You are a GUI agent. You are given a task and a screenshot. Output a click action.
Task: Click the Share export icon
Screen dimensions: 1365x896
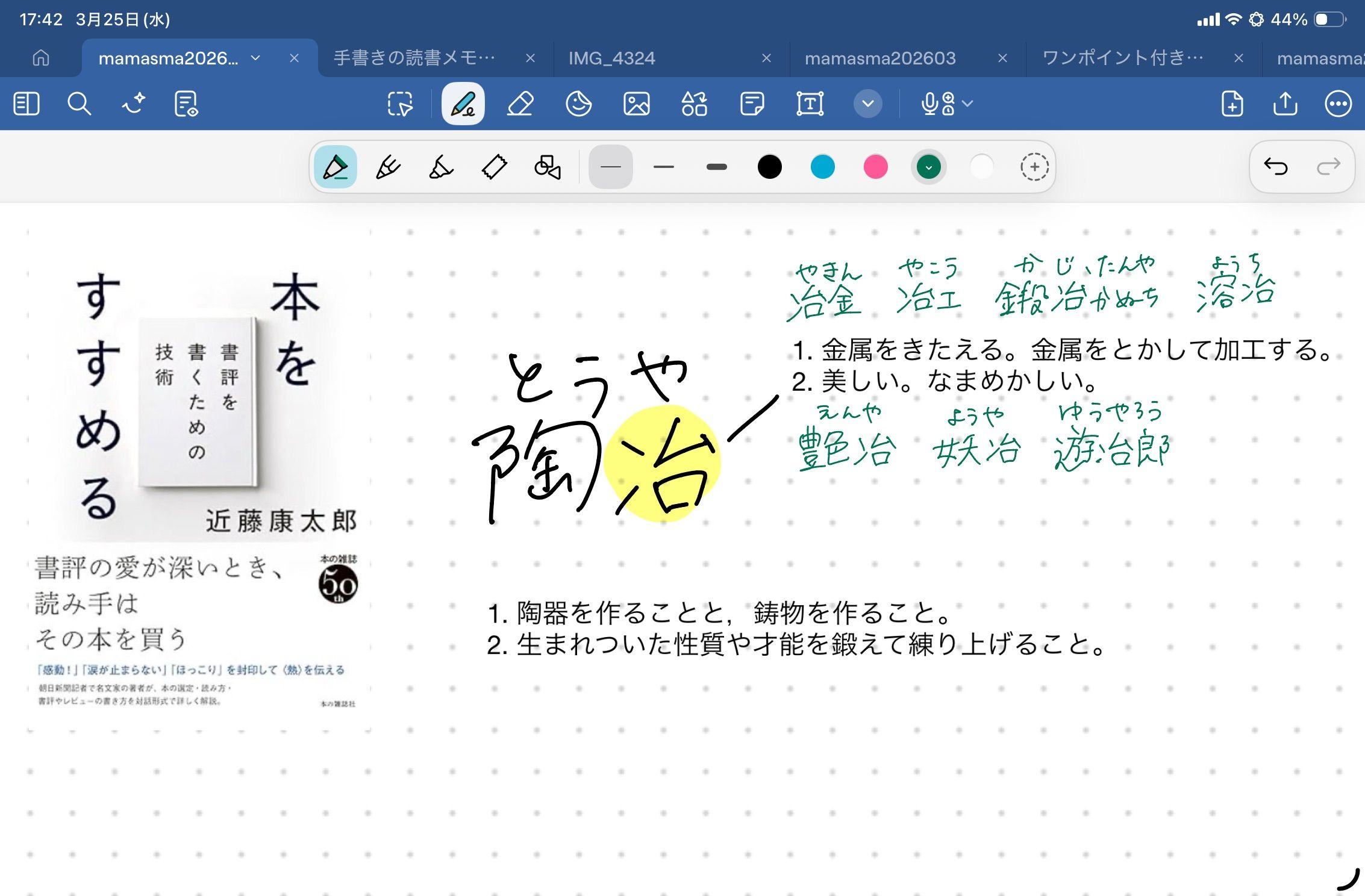click(x=1285, y=104)
